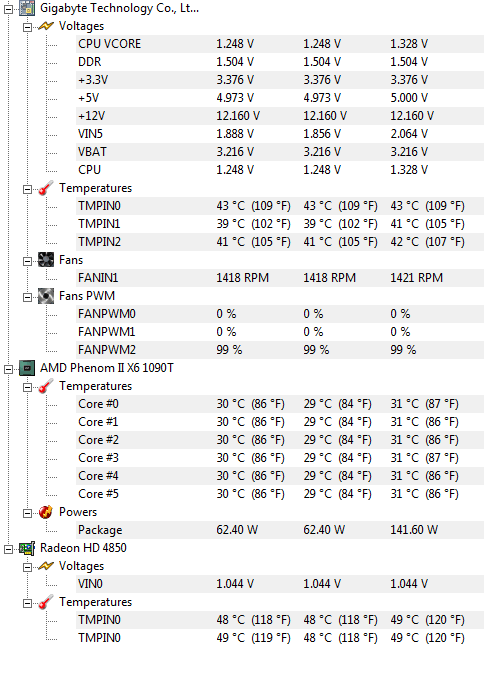The width and height of the screenshot is (484, 683).
Task: Click the Fans PWM fan icon
Action: 46,296
